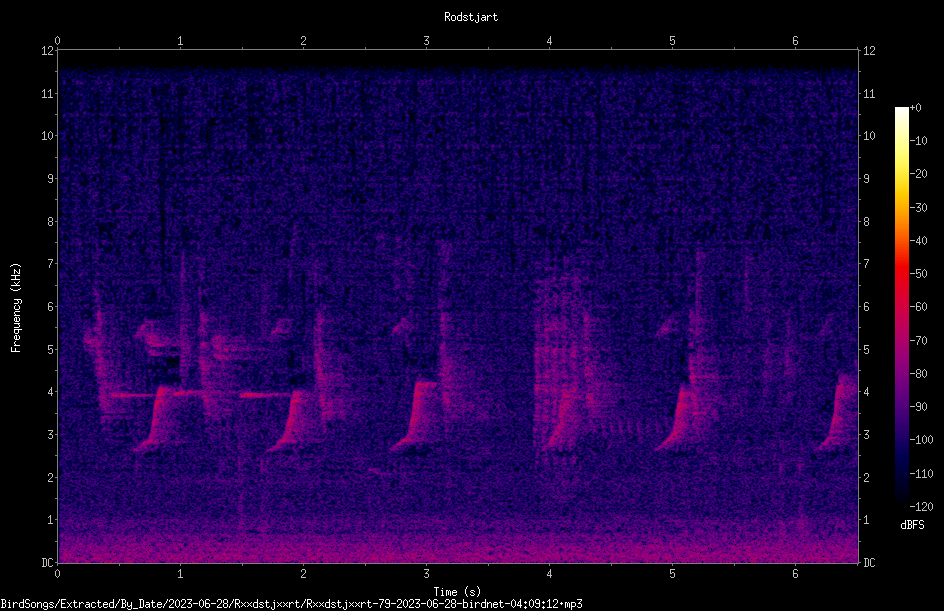
Task: Click the dBFS unit label
Action: [x=912, y=526]
